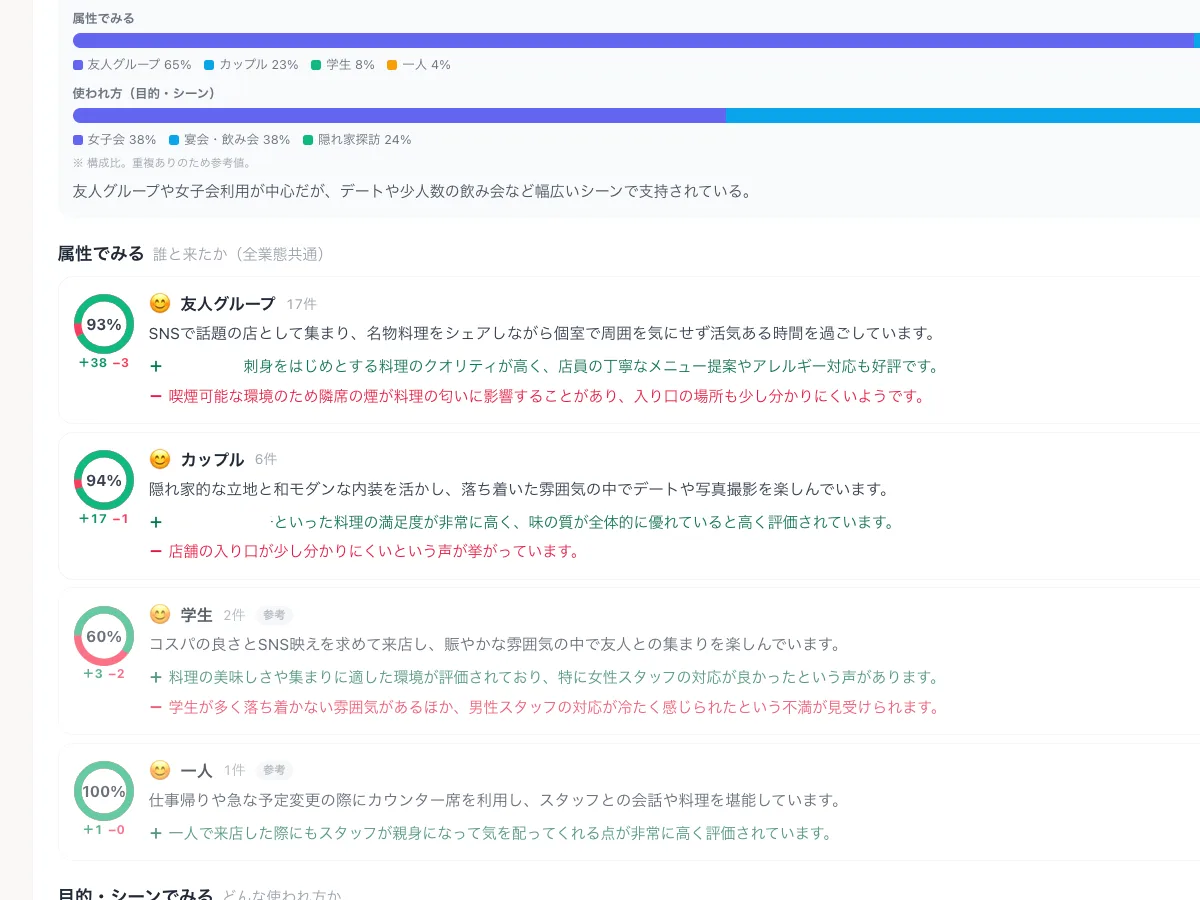Click the 94% donut chart for カップル
Viewport: 1200px width, 900px height.
click(104, 480)
